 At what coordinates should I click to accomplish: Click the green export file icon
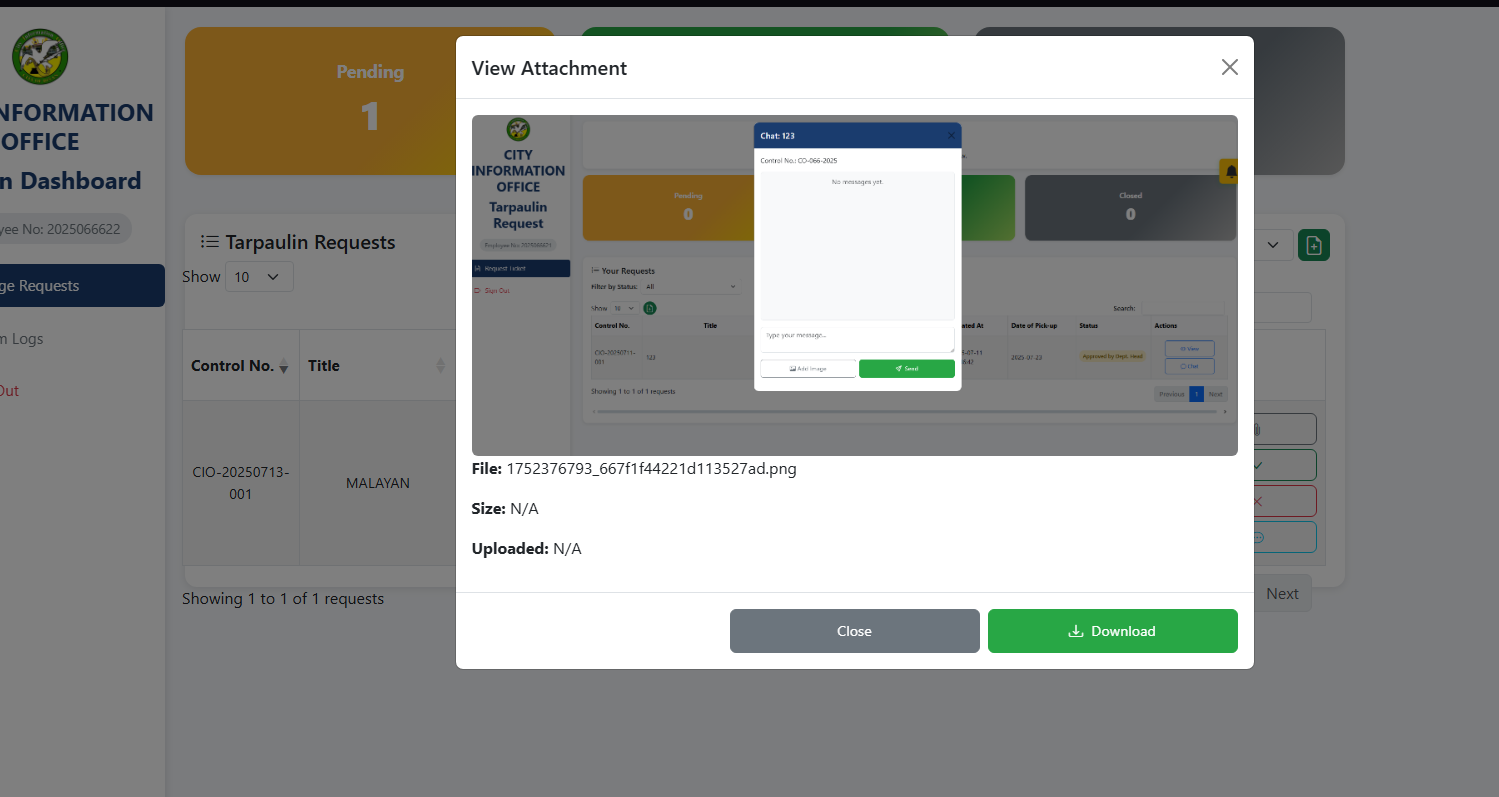(x=1313, y=245)
